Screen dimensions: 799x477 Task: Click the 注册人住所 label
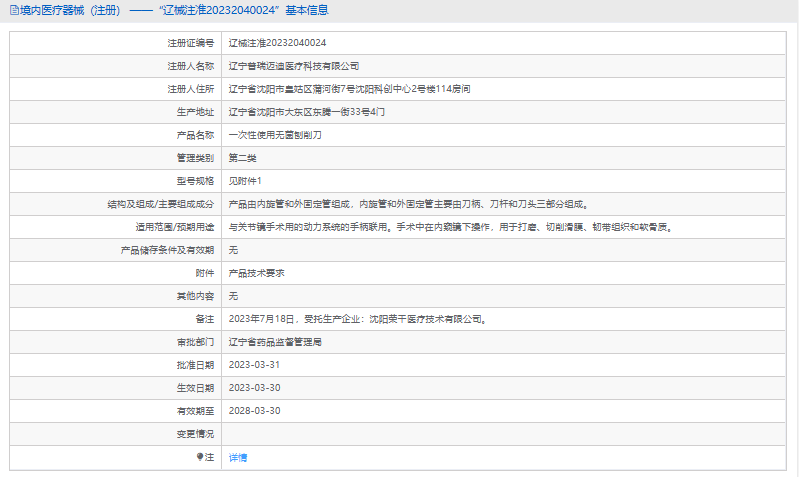tap(191, 89)
